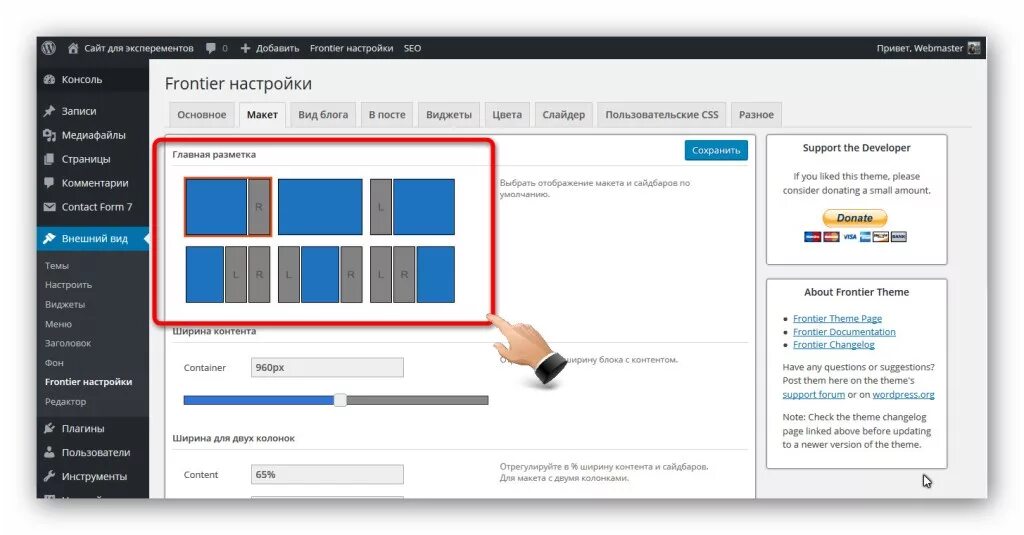Open Меню submenu item
1024x535 pixels.
point(58,324)
